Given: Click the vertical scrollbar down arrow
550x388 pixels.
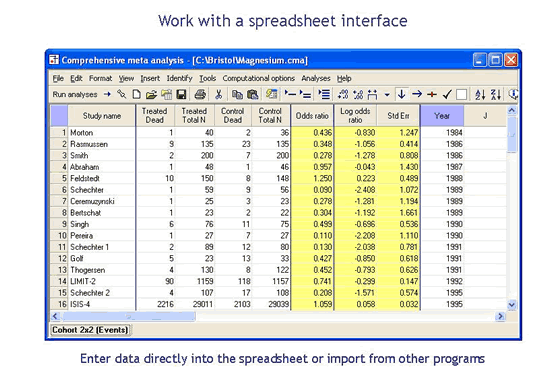Looking at the screenshot, I should point(512,305).
